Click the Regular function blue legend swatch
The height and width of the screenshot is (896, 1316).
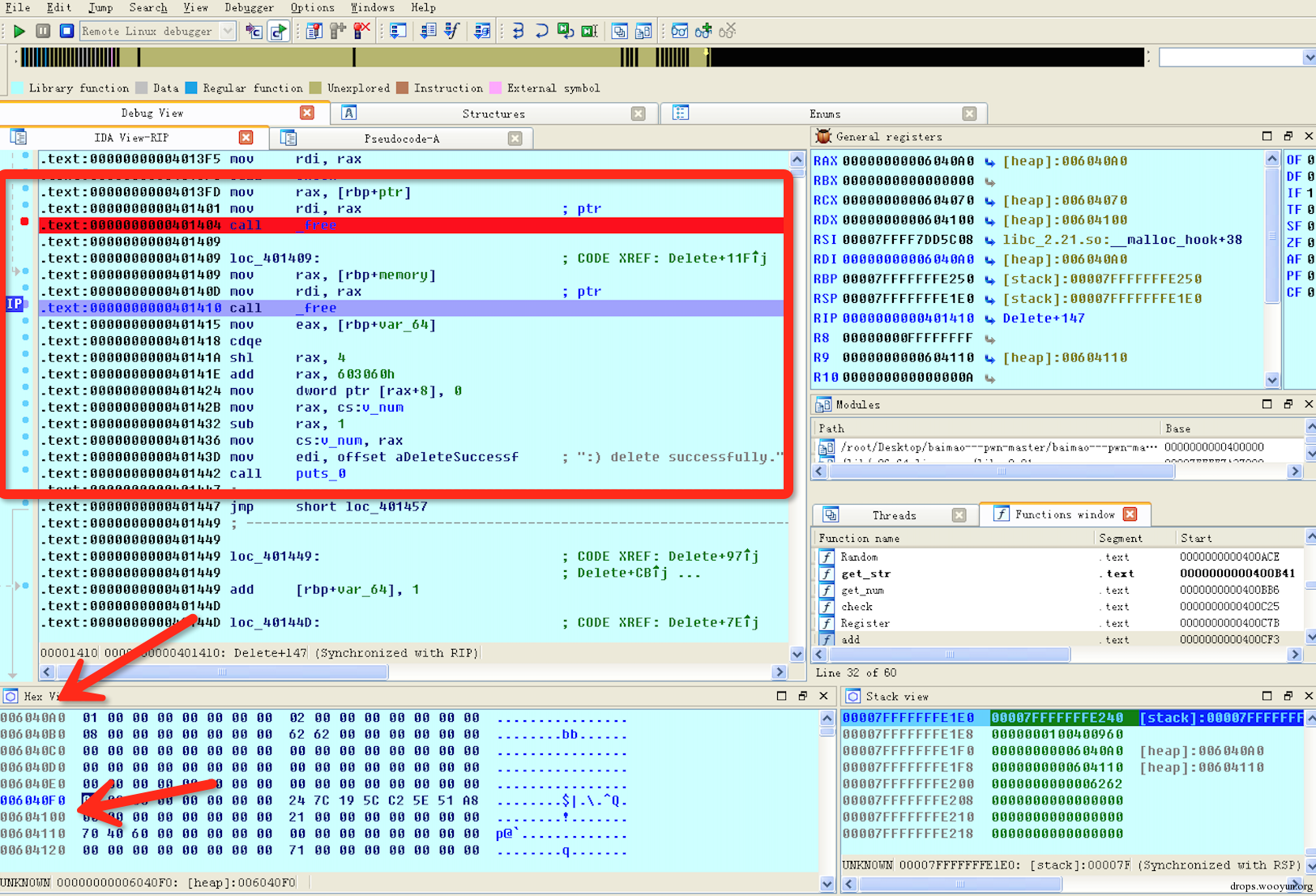click(x=191, y=88)
